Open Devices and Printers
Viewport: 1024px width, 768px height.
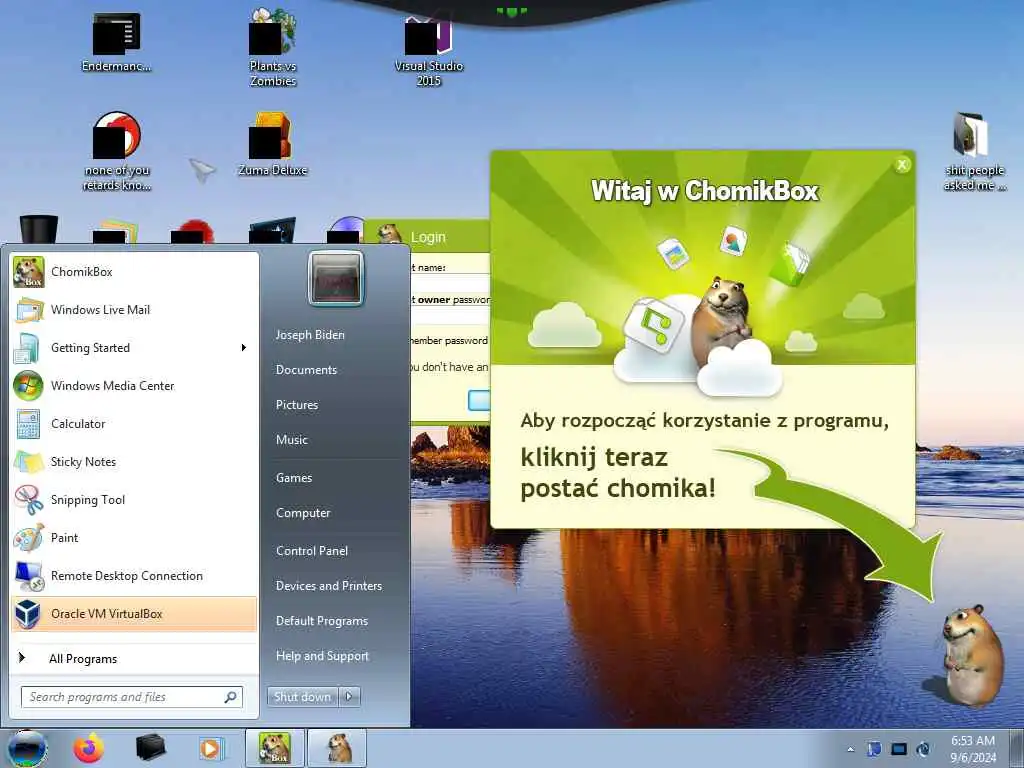328,586
